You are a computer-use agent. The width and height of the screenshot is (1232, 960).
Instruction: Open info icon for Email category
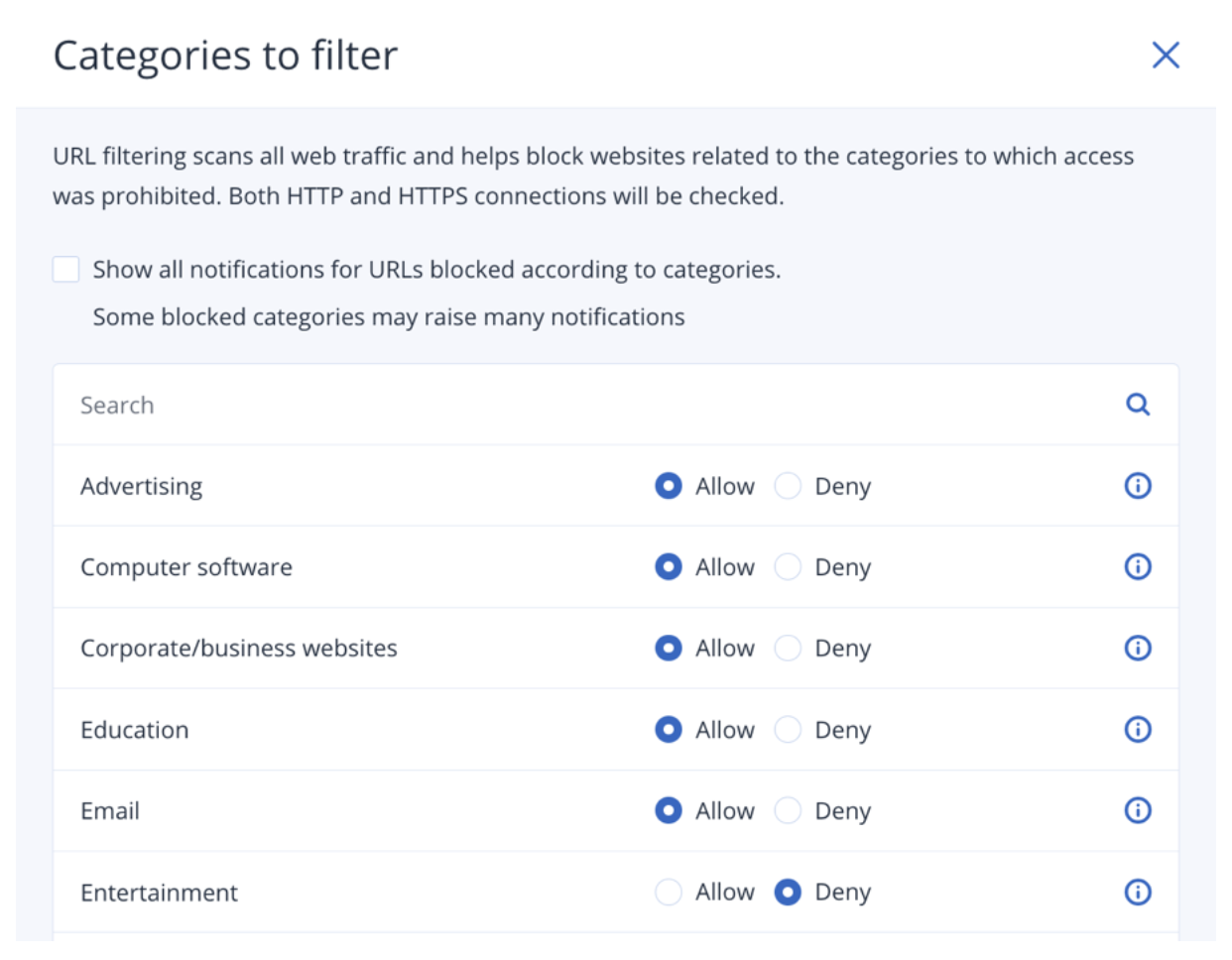[1138, 811]
